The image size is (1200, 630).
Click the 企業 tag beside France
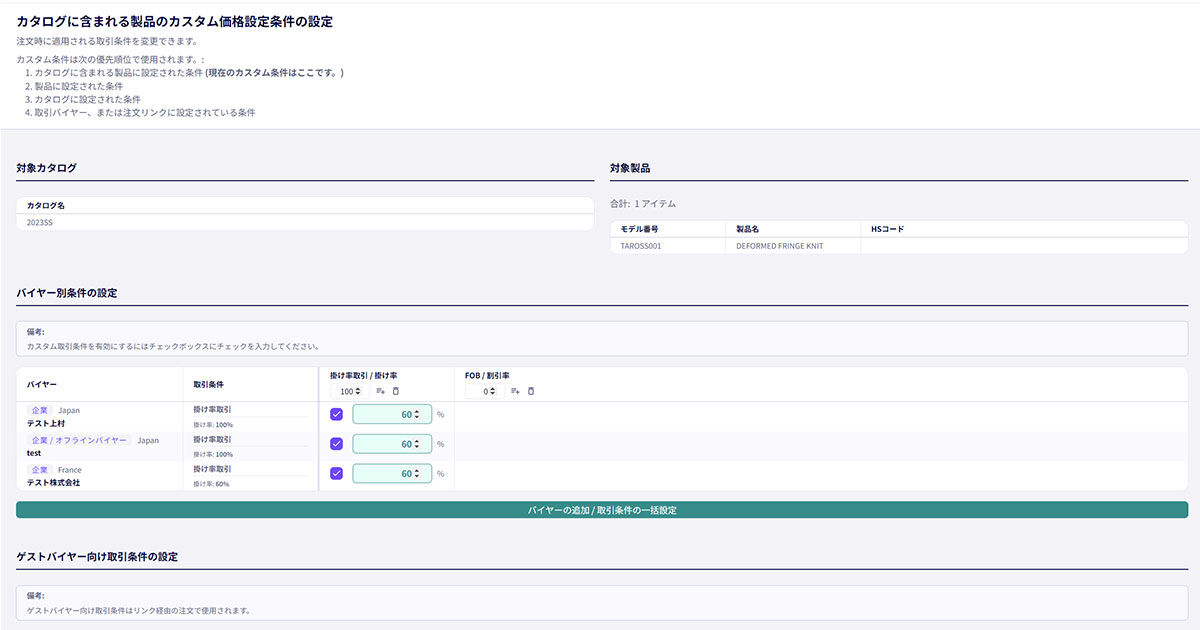(x=40, y=470)
